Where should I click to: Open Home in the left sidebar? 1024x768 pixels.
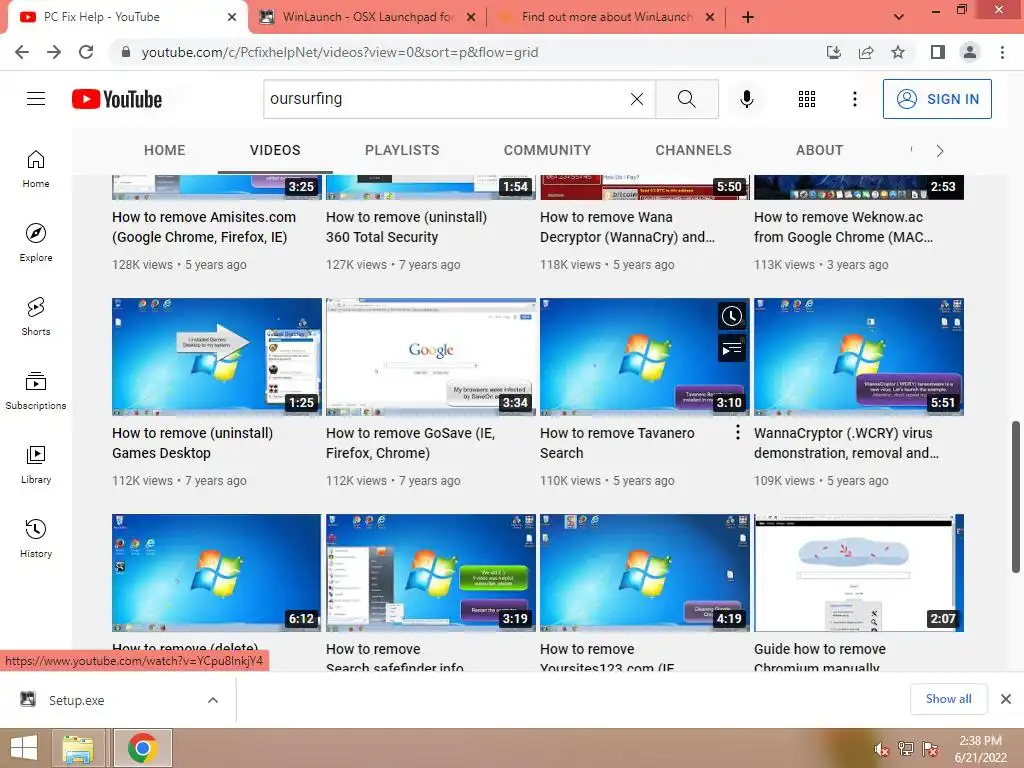tap(36, 168)
